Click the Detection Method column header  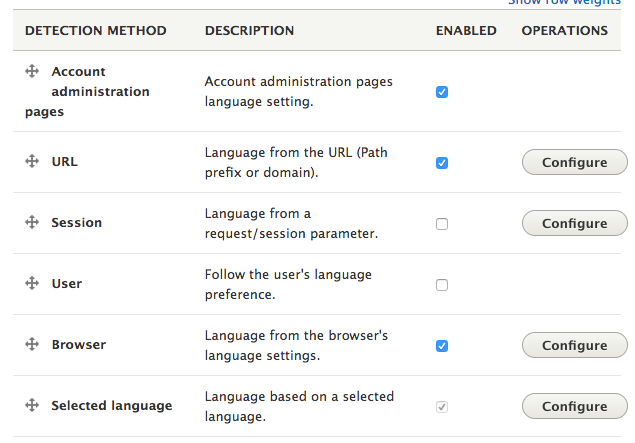tap(95, 31)
